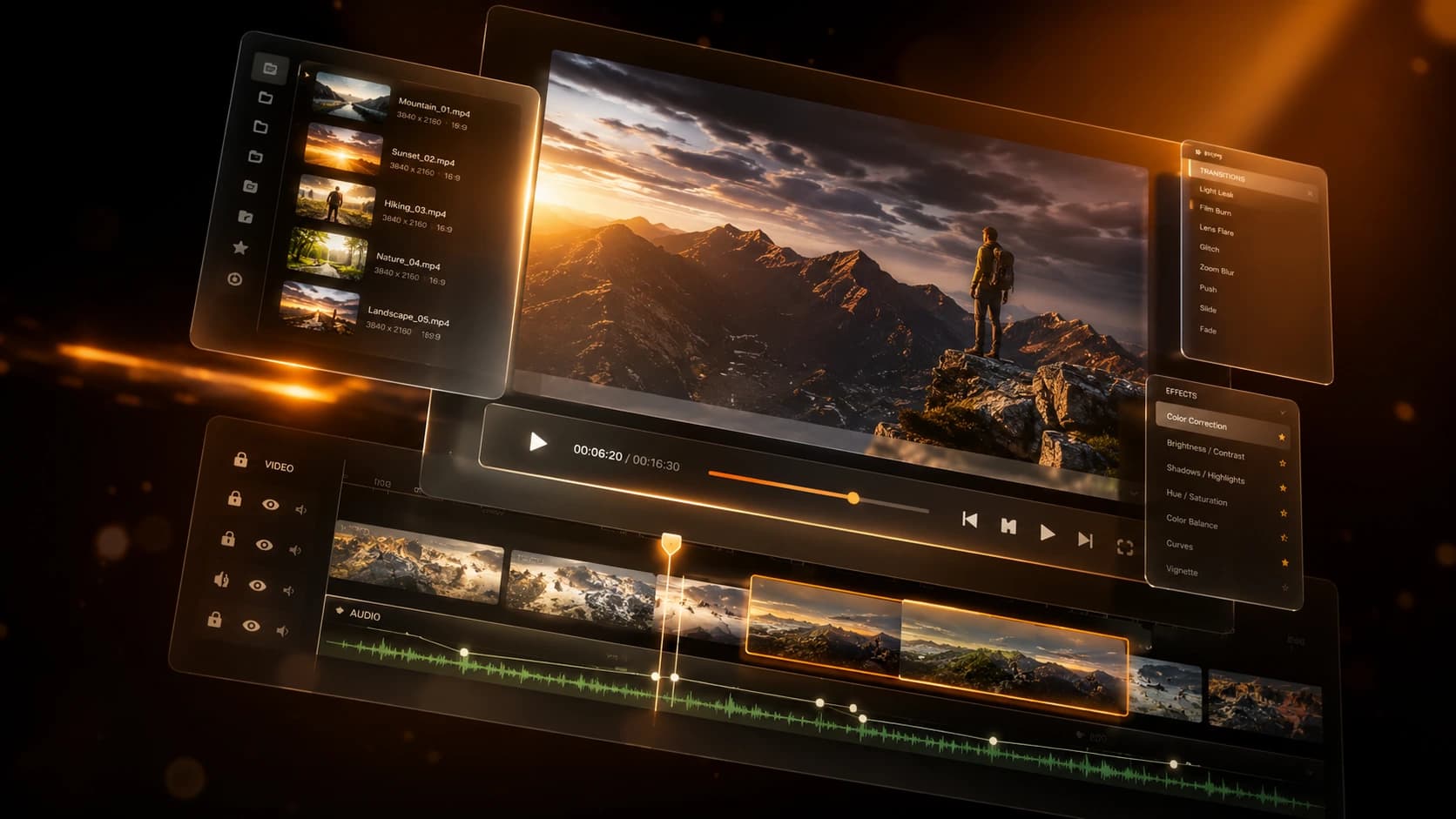Select the Fade transition
Image resolution: width=1456 pixels, height=819 pixels.
click(1208, 330)
